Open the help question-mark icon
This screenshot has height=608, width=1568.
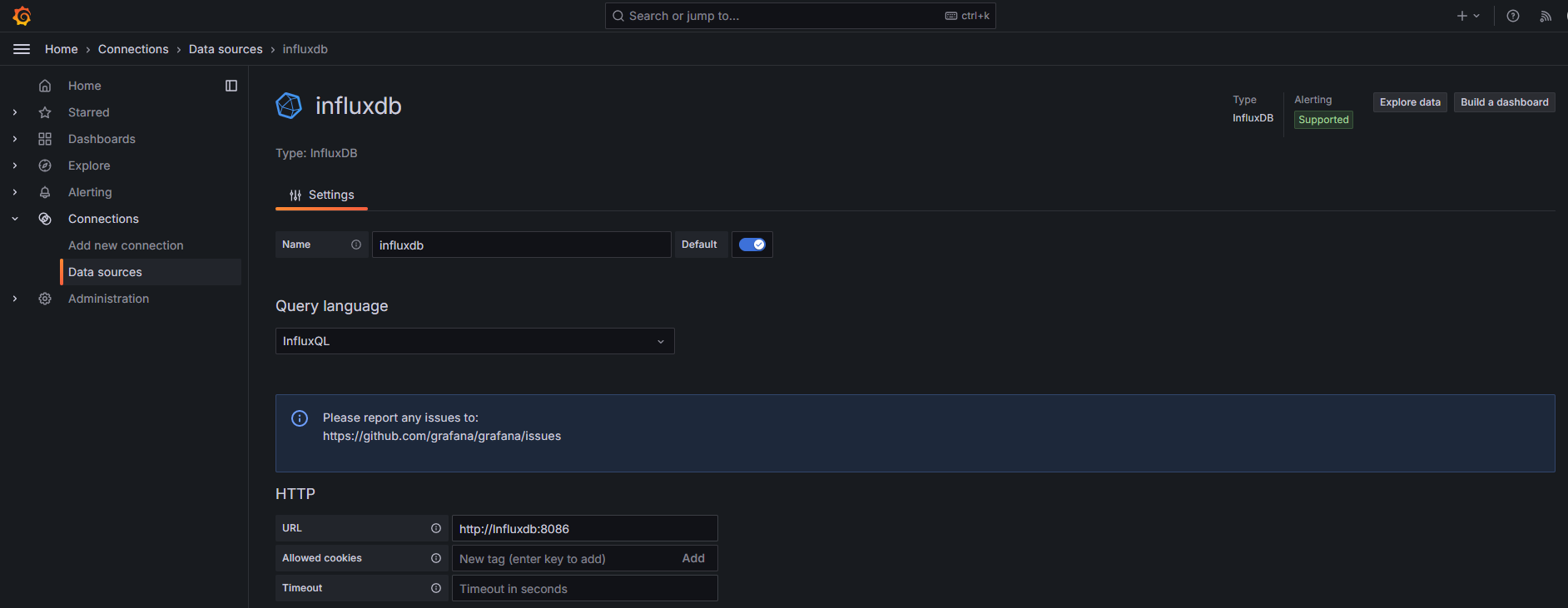[x=1513, y=16]
